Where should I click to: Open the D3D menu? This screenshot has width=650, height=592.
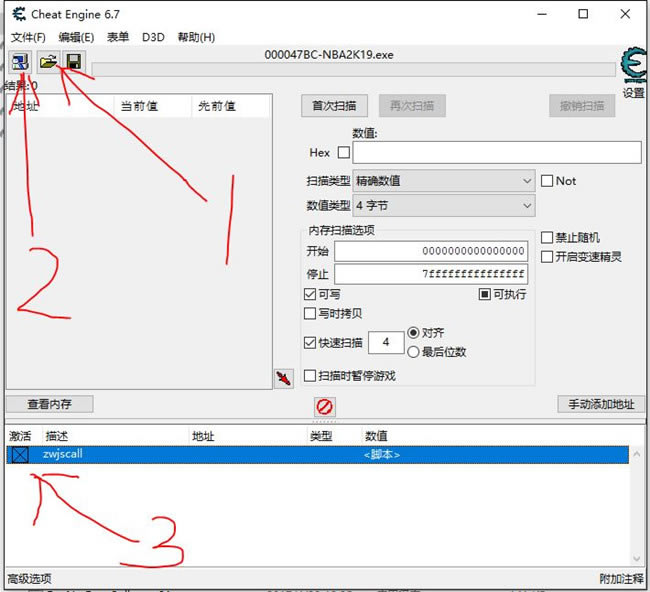(153, 37)
